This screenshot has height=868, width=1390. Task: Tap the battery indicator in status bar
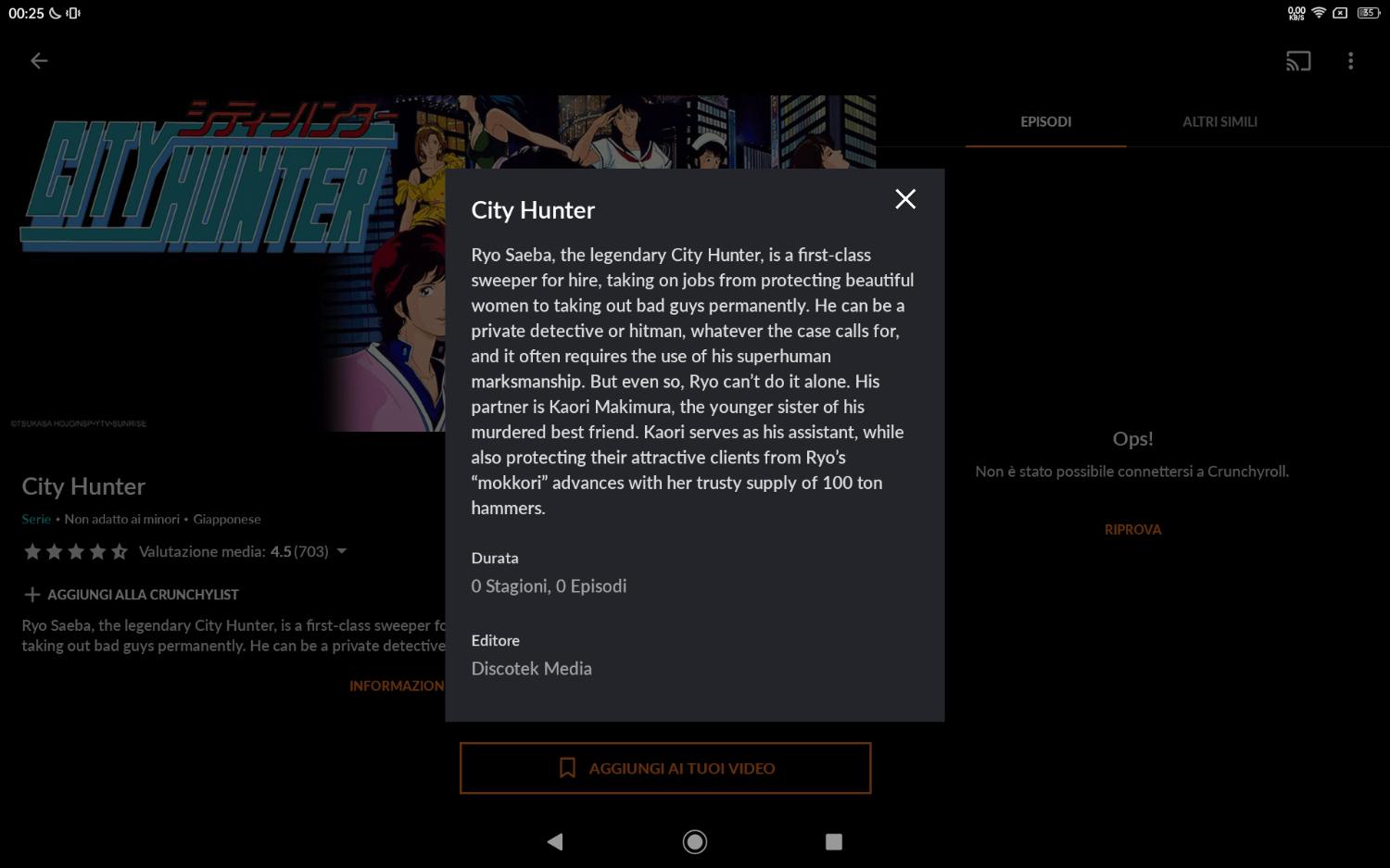tap(1368, 13)
